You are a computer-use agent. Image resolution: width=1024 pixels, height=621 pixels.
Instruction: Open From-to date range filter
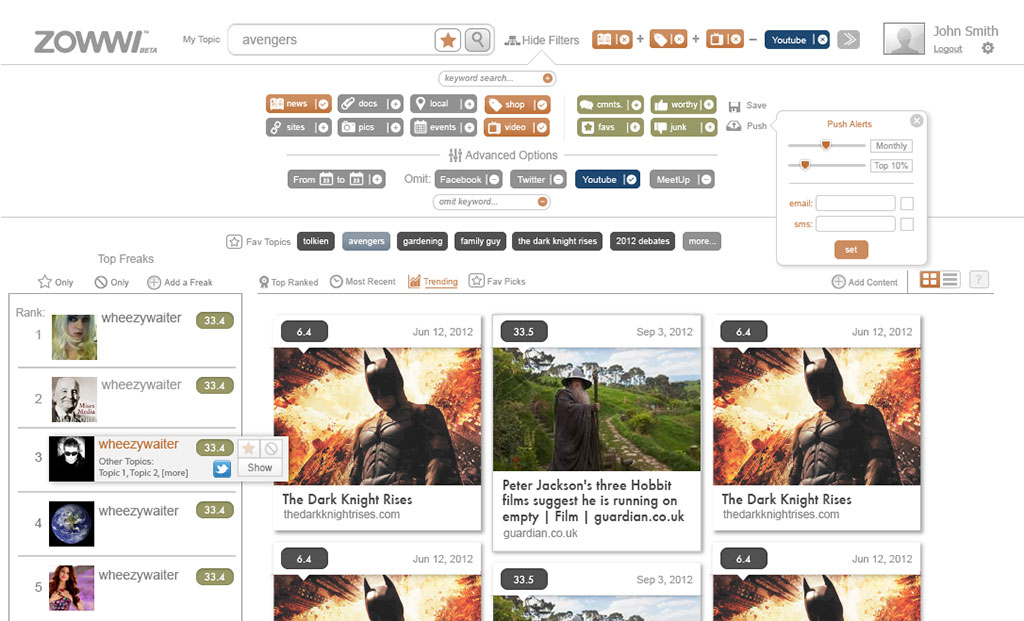point(336,180)
